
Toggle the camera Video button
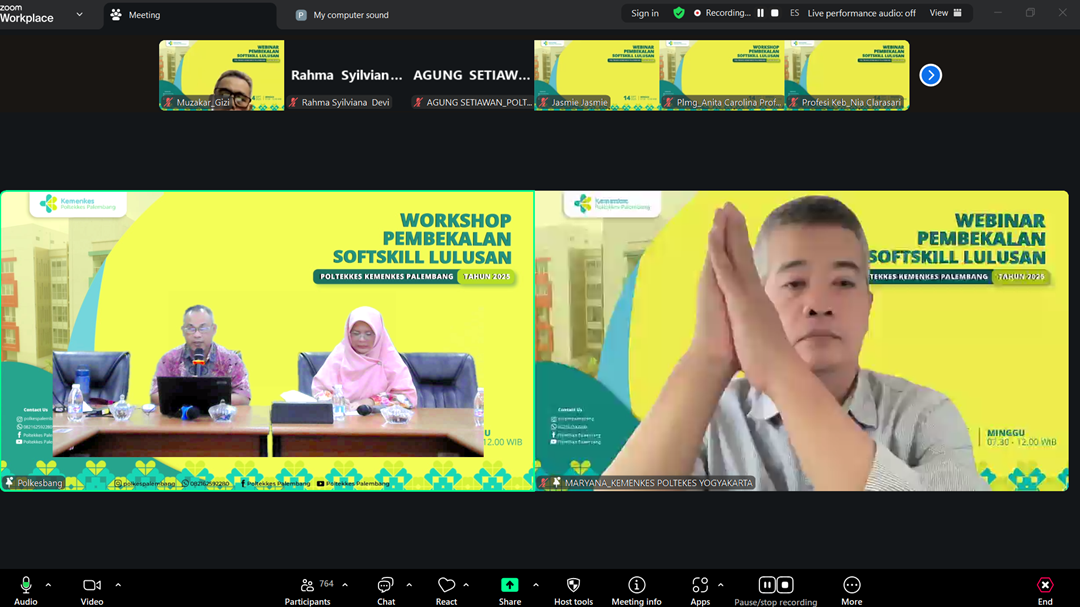(92, 590)
